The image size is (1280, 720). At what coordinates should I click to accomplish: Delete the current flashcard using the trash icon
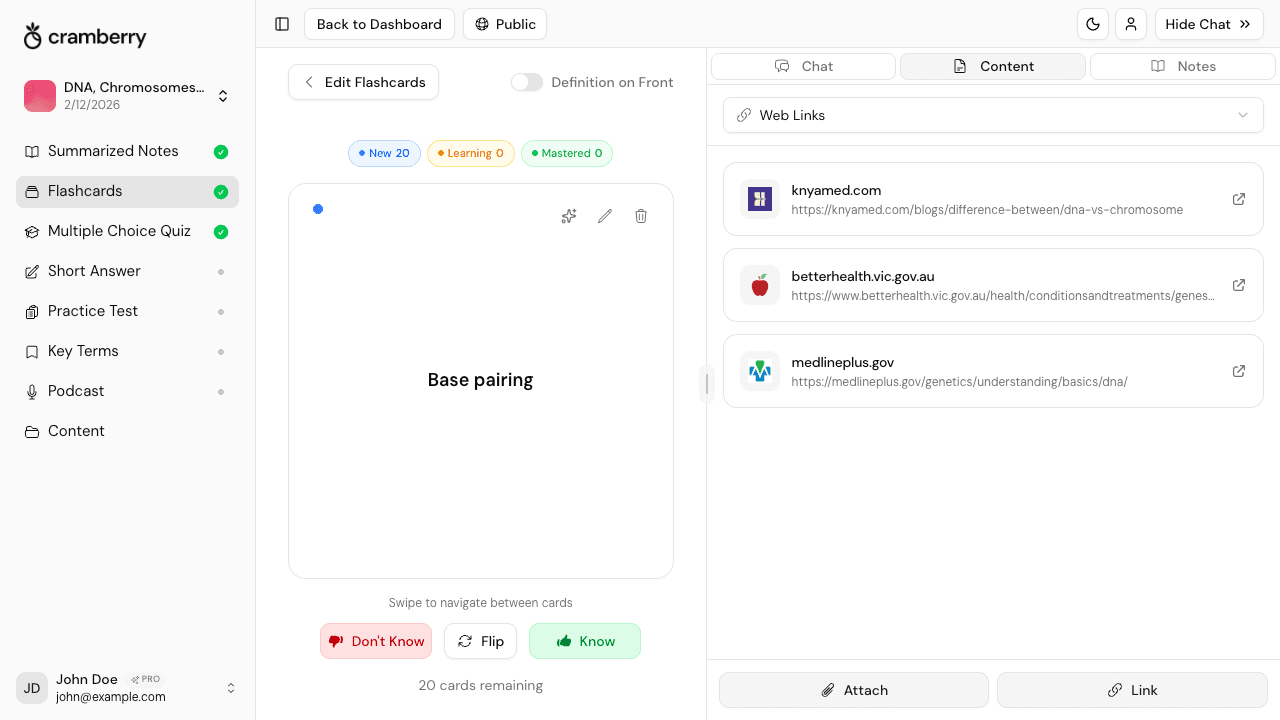point(640,216)
